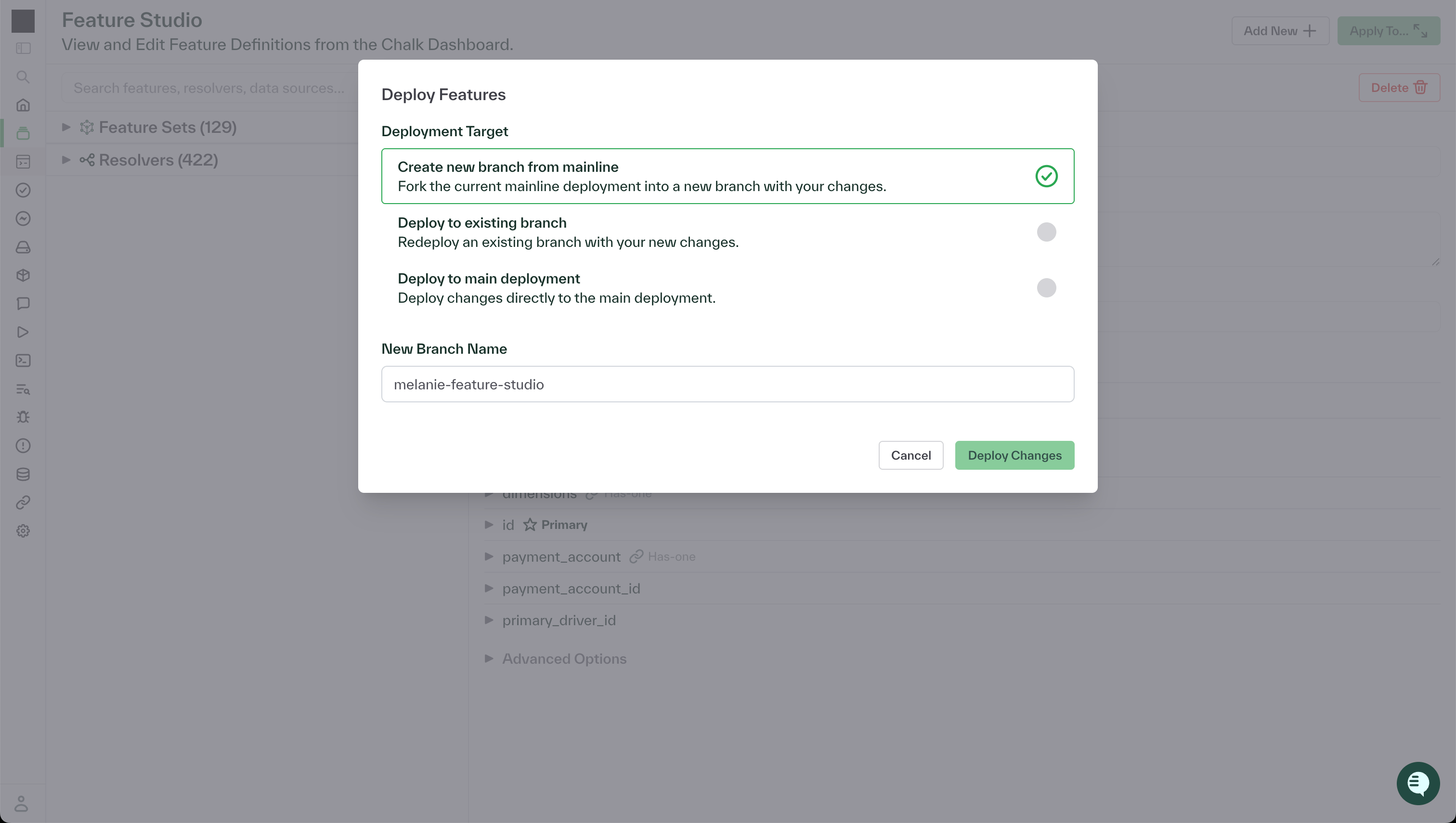This screenshot has width=1456, height=823.
Task: Expand the primary_driver_id feature row
Action: pyautogui.click(x=489, y=620)
